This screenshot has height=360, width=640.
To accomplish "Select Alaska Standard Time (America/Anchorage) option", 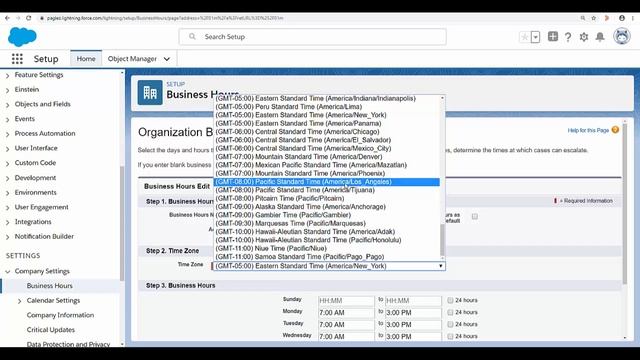I will pos(327,207).
